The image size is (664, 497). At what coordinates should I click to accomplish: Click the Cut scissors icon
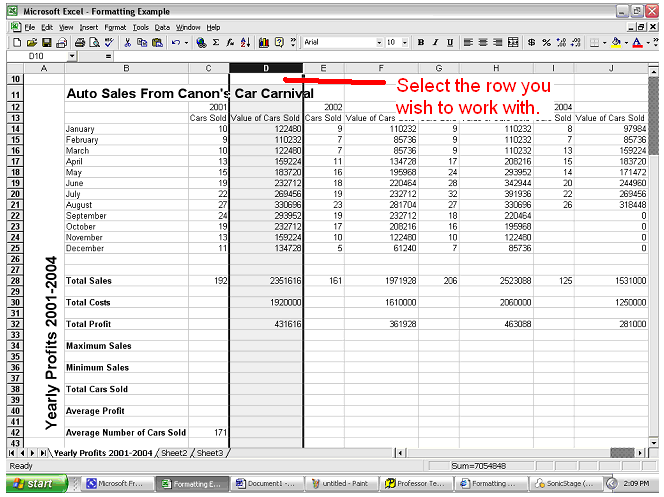(126, 43)
